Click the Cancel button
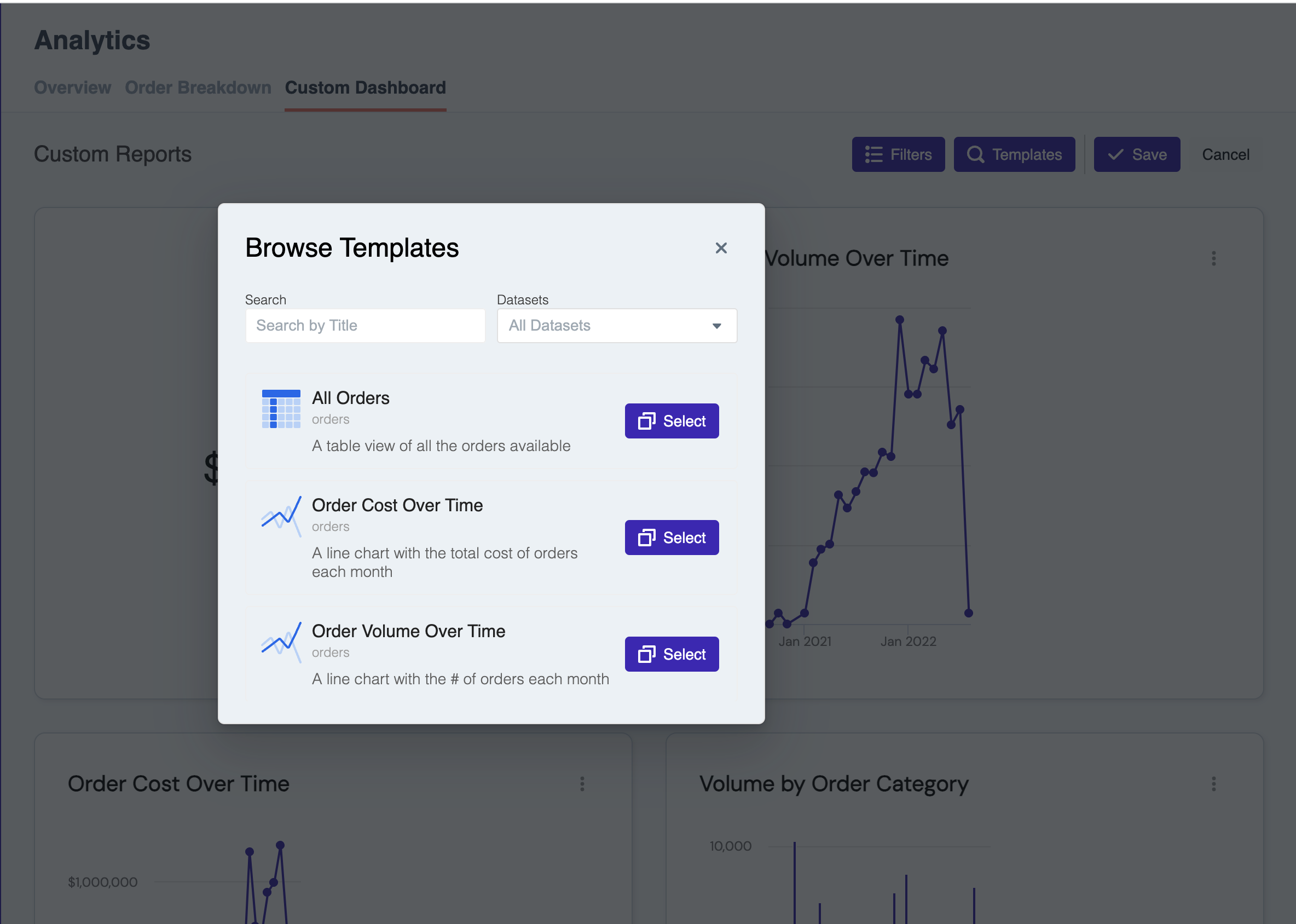Viewport: 1296px width, 924px height. click(x=1225, y=154)
